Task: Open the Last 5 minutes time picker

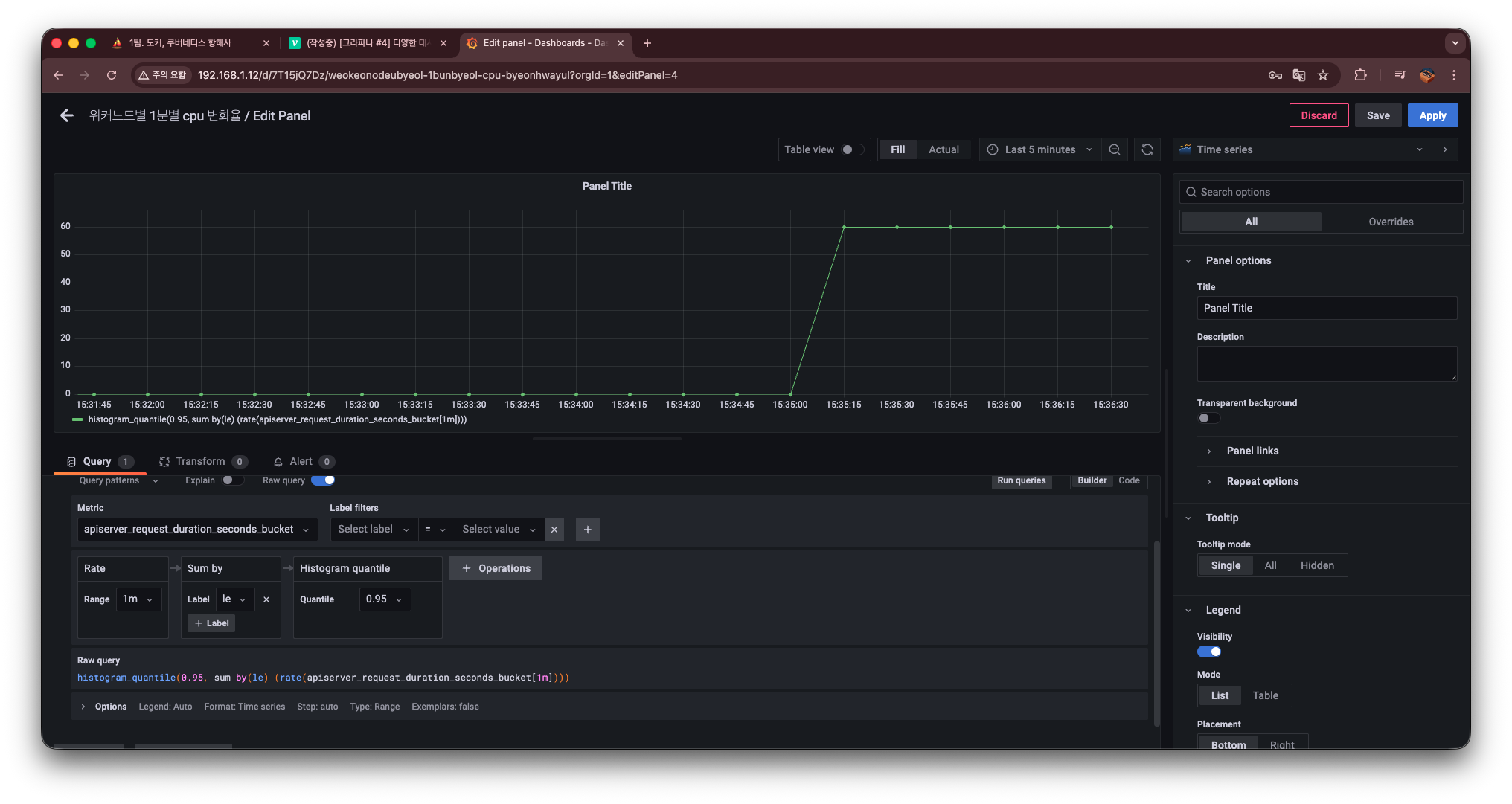Action: (x=1039, y=149)
